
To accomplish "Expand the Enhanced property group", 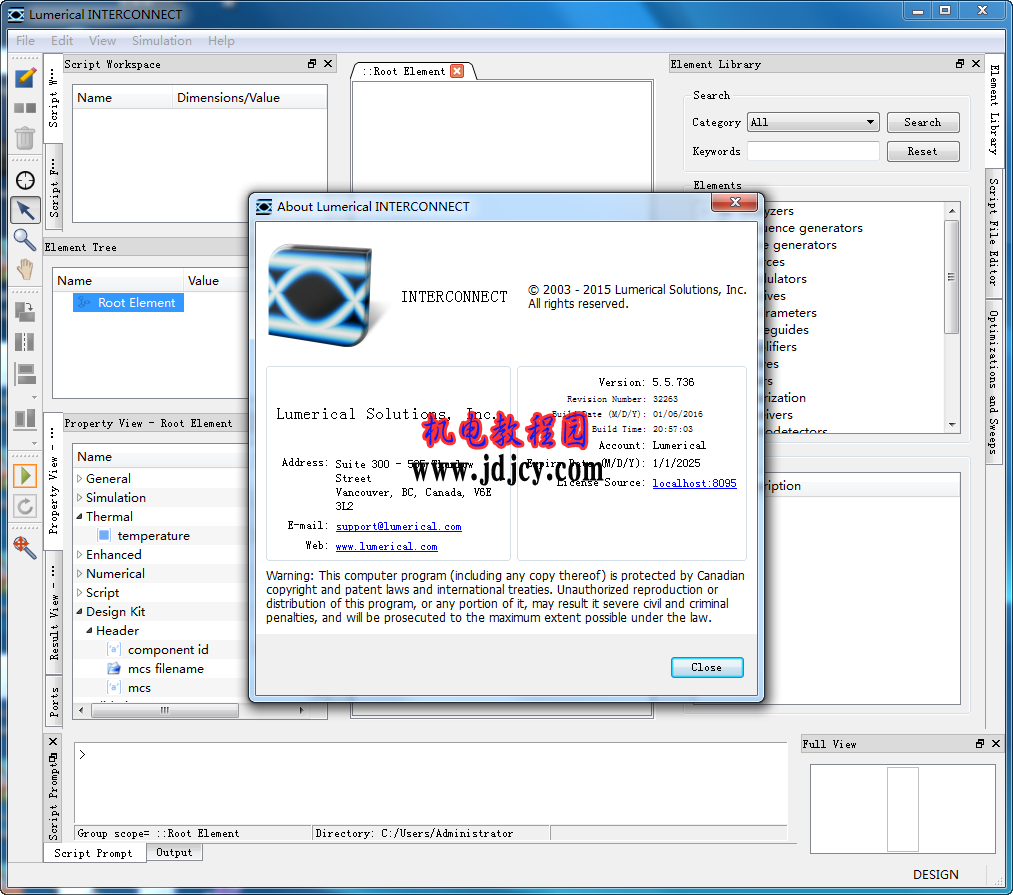I will (79, 554).
